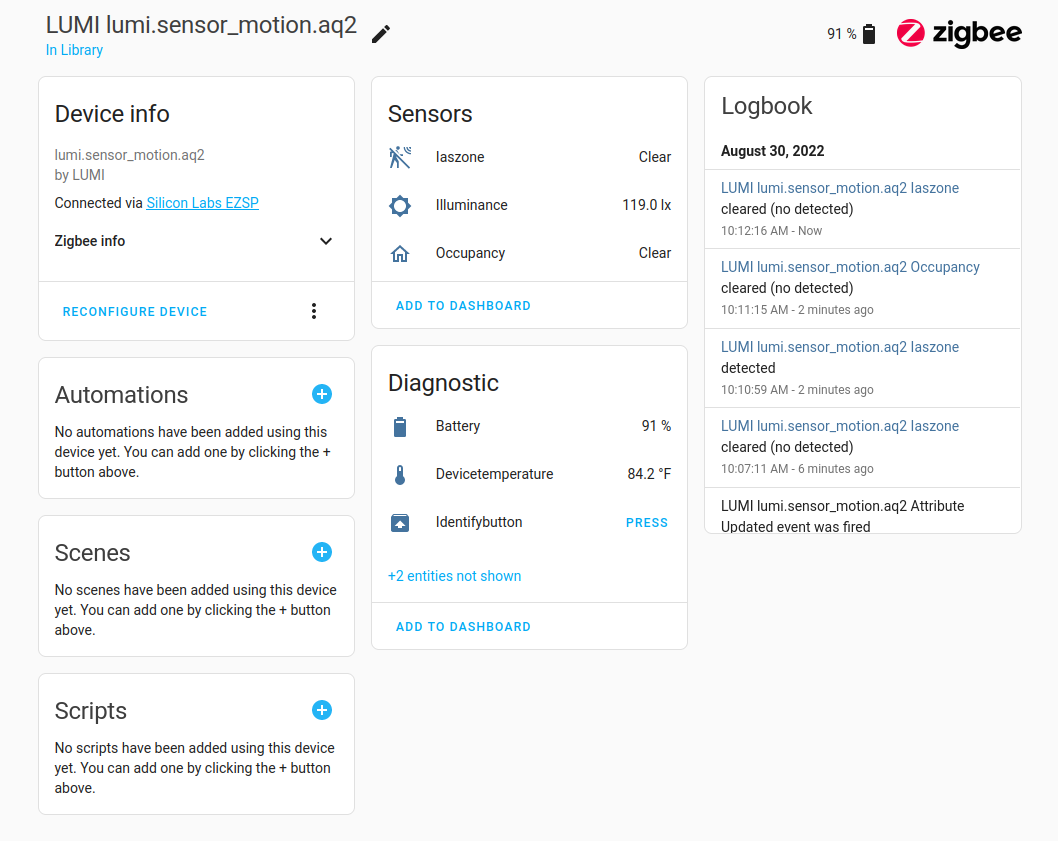The width and height of the screenshot is (1058, 841).
Task: Open the Silicon Labs EZSP link
Action: coord(202,203)
